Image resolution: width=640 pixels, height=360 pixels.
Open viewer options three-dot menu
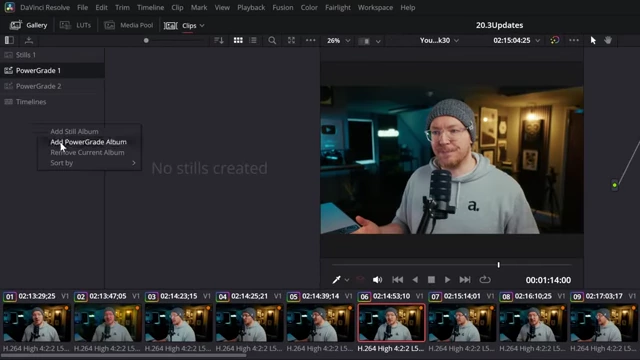coord(574,40)
